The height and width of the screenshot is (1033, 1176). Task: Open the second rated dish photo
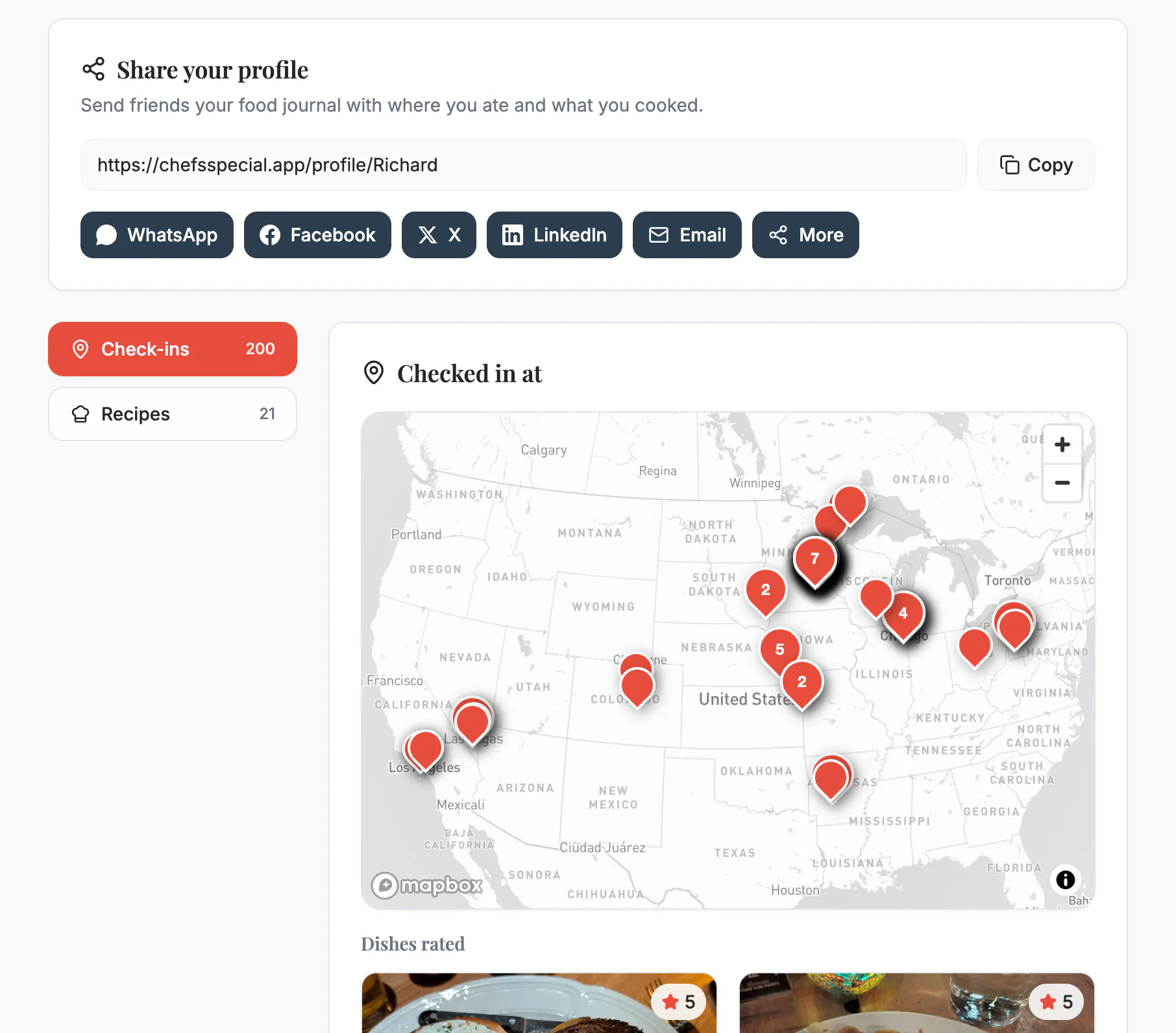click(x=917, y=1003)
